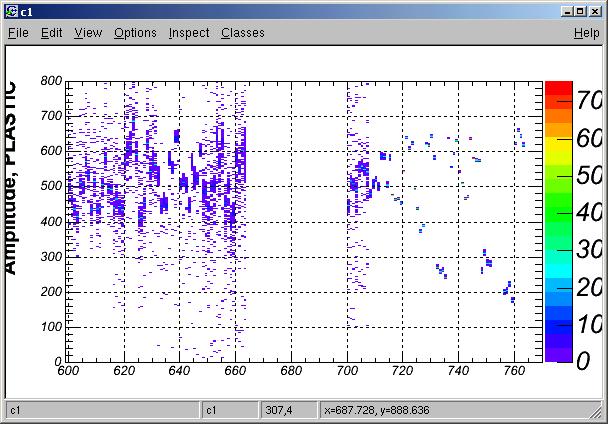Click the x-axis label 600
608x424 pixels.
point(68,371)
